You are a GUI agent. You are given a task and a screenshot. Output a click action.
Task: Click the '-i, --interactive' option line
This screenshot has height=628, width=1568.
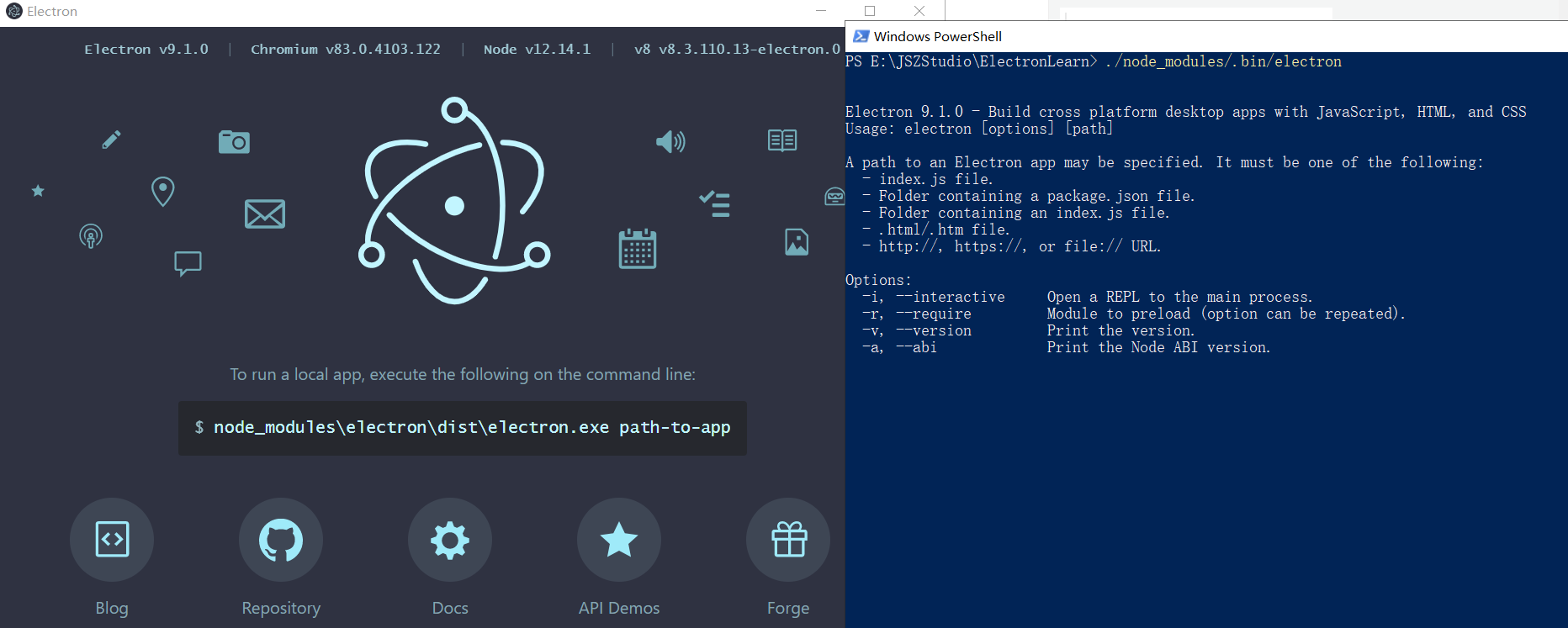click(1087, 297)
